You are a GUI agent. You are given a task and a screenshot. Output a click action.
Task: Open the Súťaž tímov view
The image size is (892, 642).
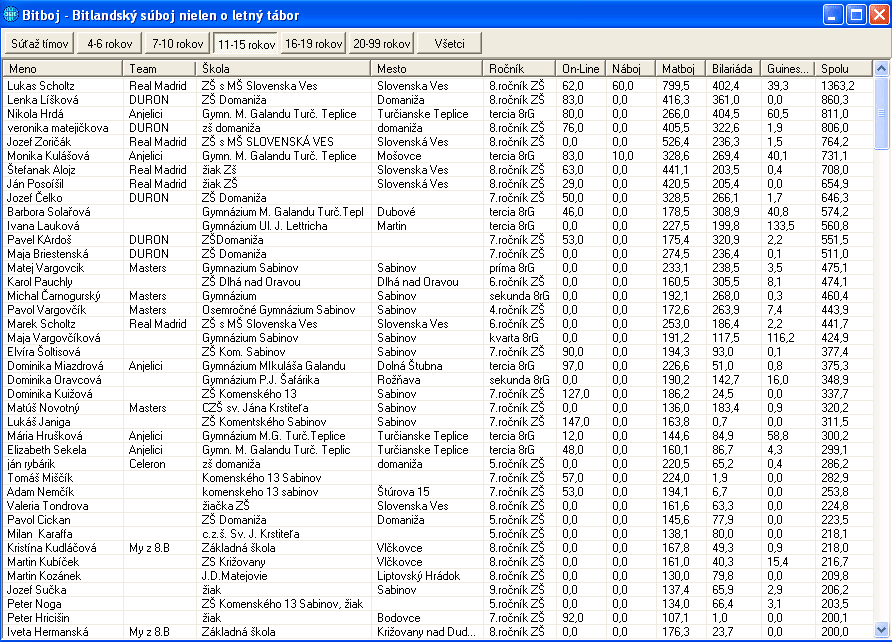click(41, 44)
